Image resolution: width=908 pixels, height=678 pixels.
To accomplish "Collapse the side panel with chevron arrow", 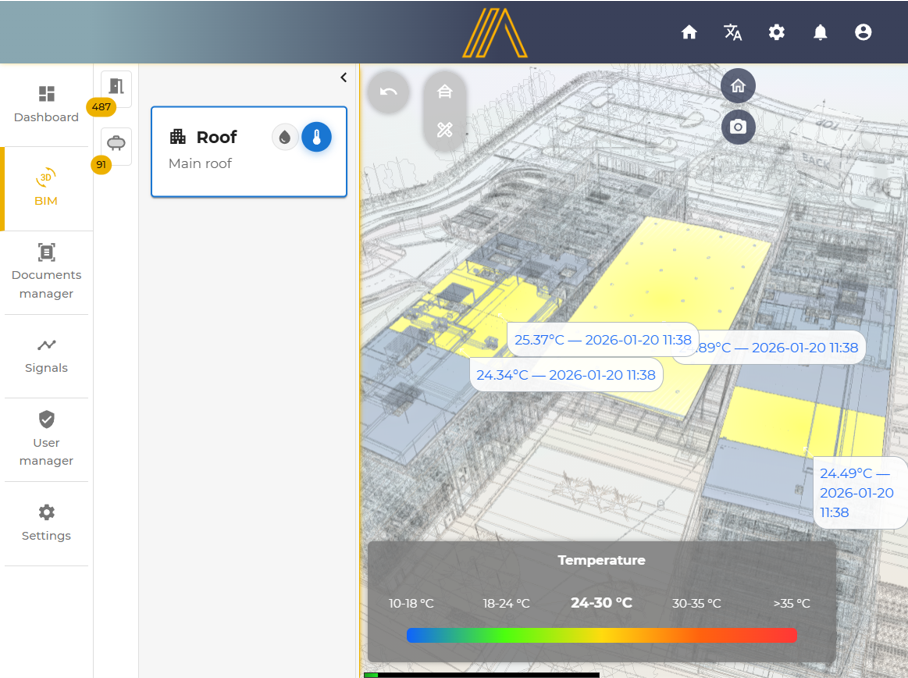I will coord(343,77).
